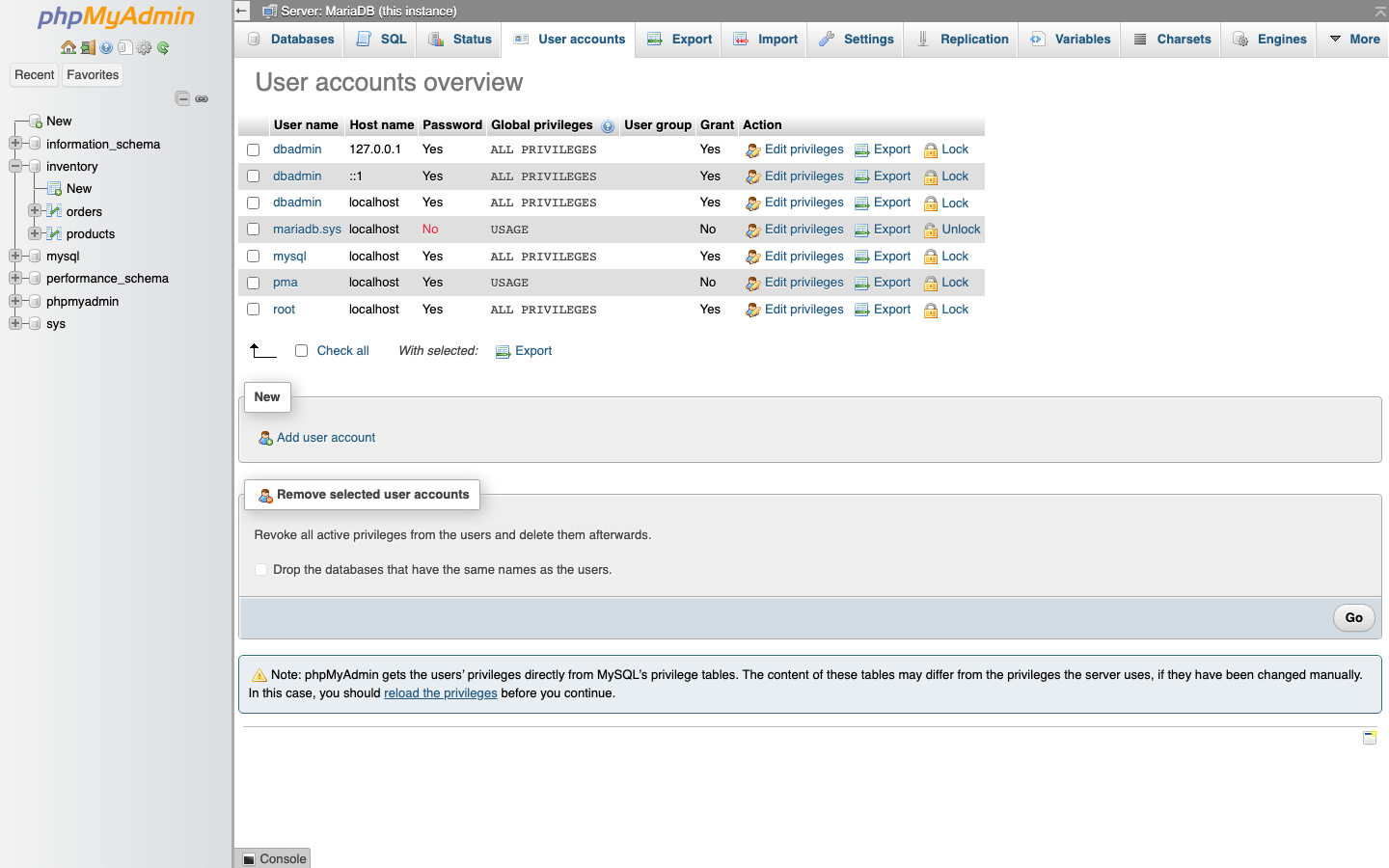Screen dimensions: 1389x868
Task: Click the link-with-main-panel chain icon
Action: tap(202, 98)
